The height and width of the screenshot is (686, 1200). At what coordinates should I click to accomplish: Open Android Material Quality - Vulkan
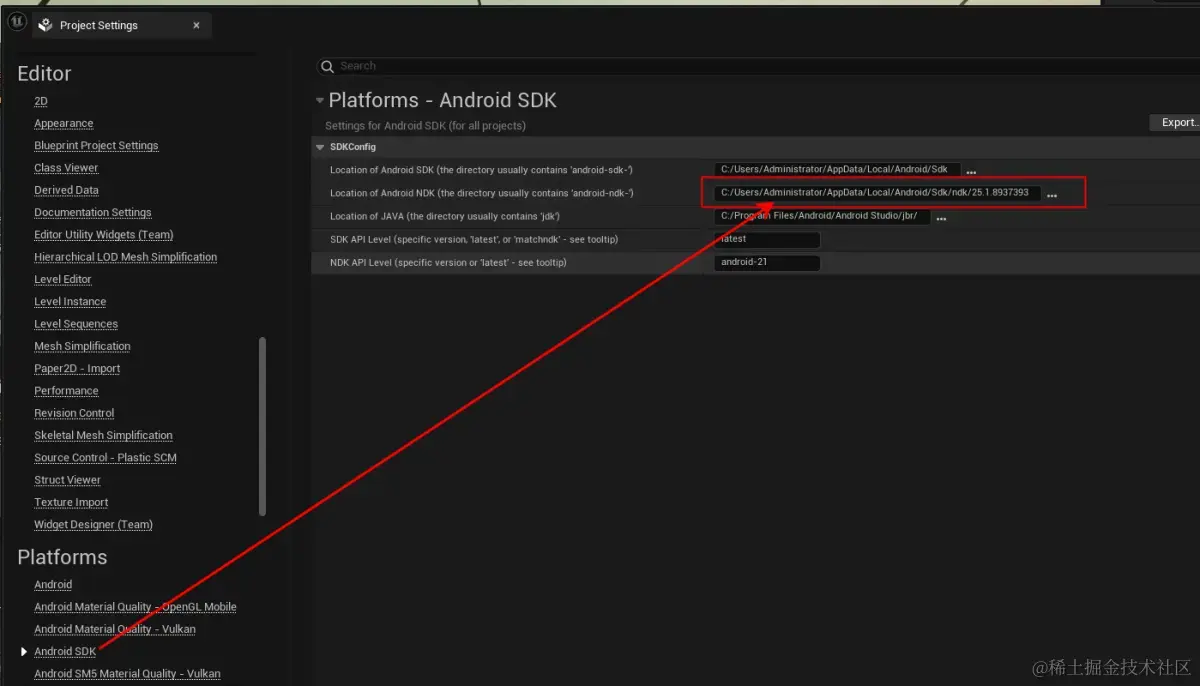click(115, 629)
